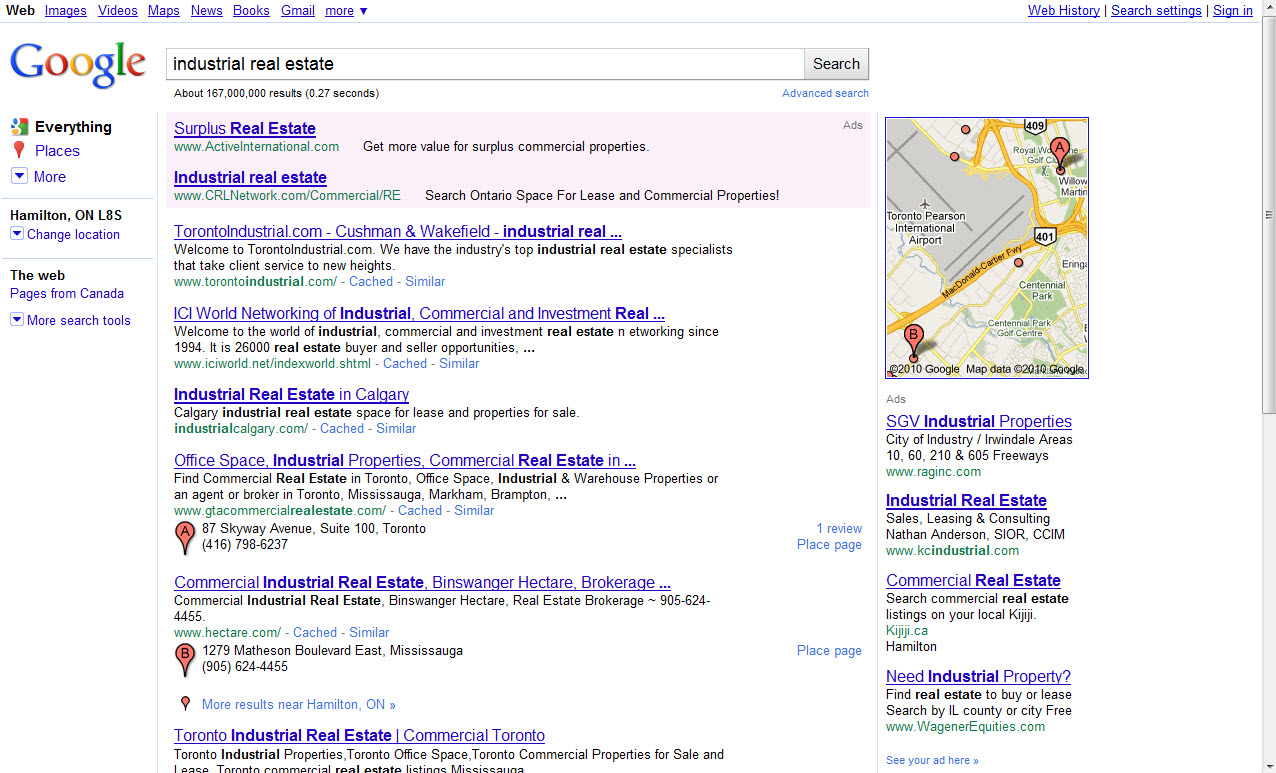Open SGV Industrial Properties ad

[x=979, y=421]
